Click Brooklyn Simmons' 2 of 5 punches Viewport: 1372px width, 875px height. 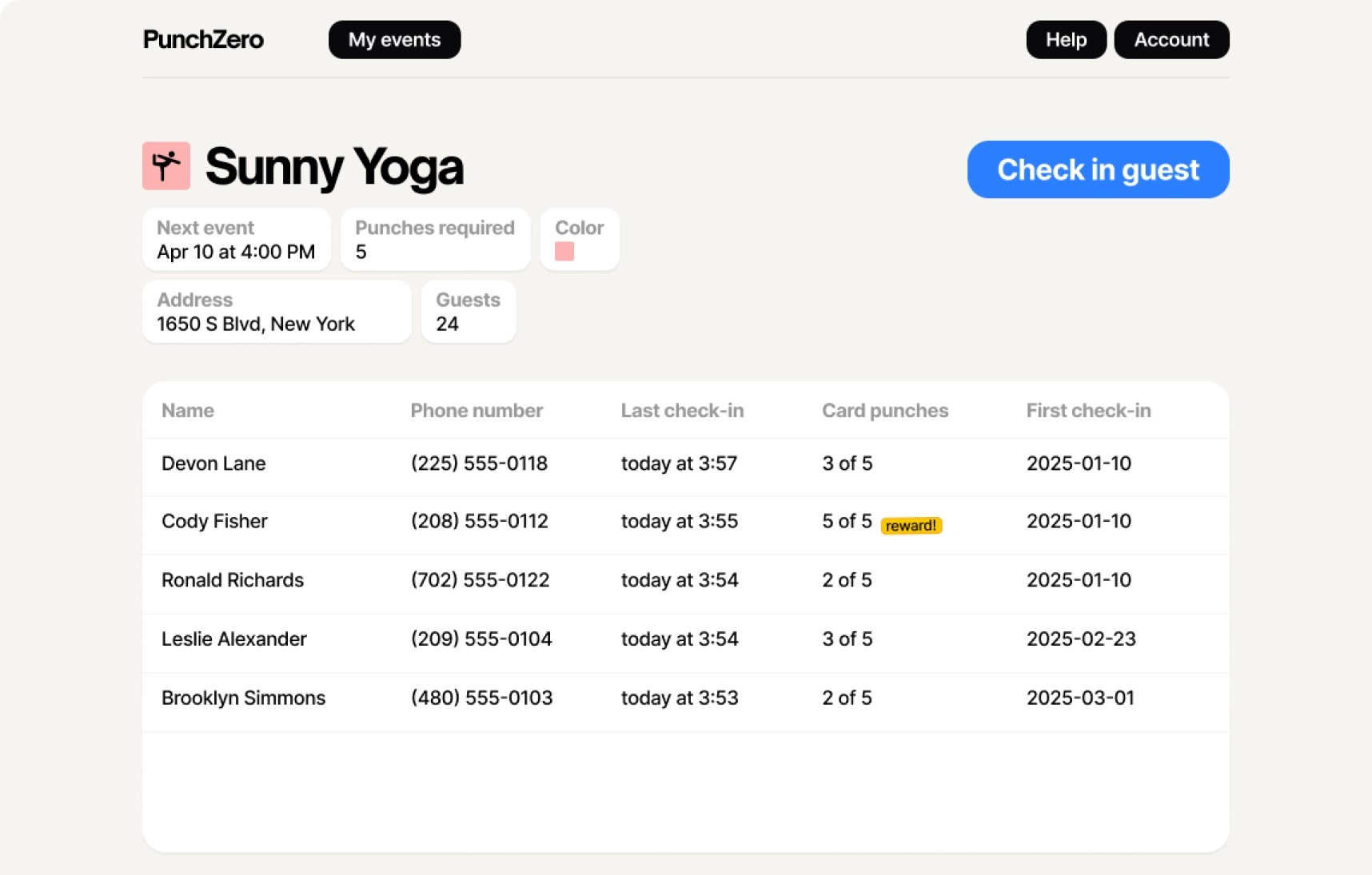847,698
